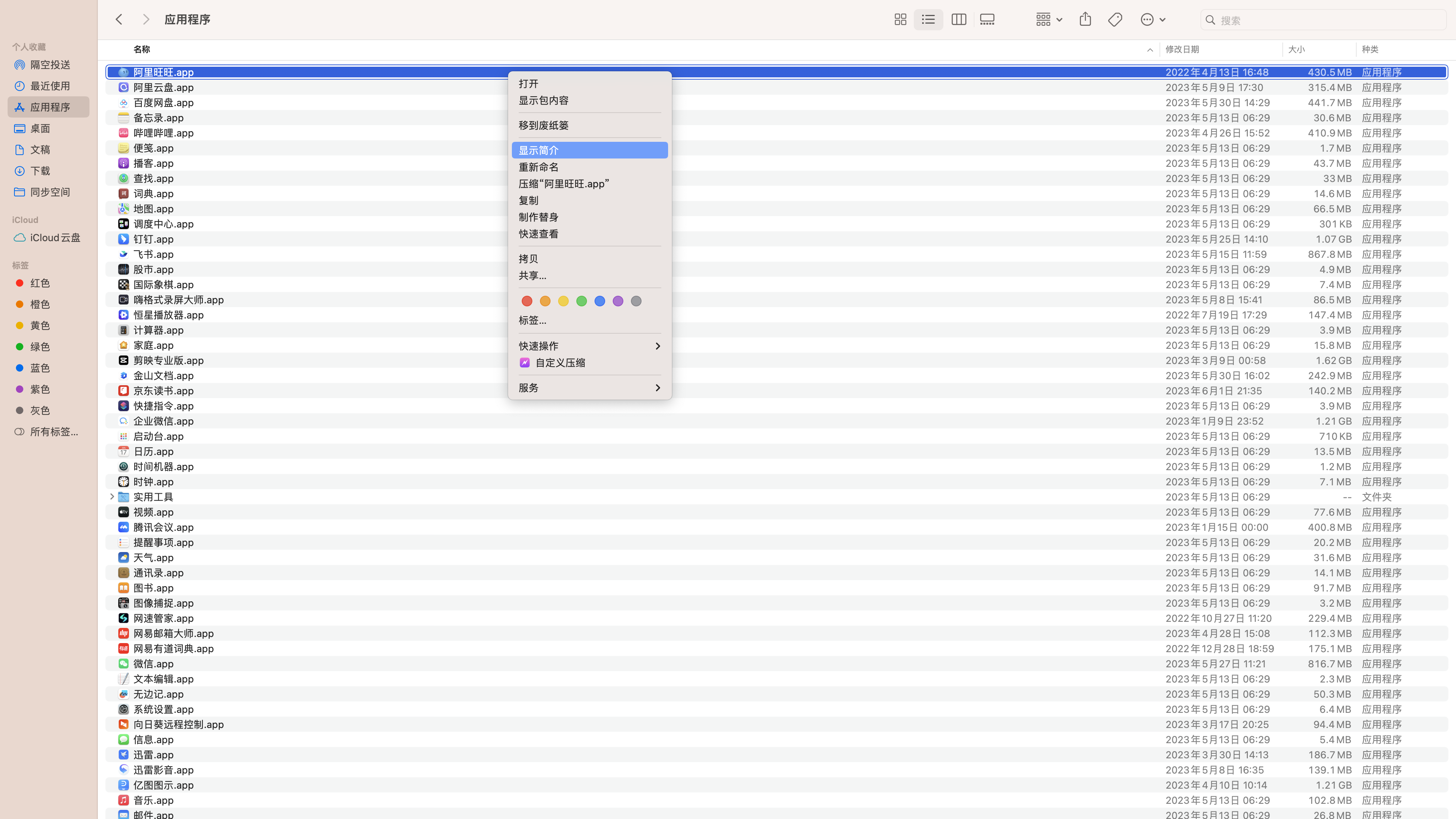Choose 复制 in context menu
Screen dimensions: 1456x819
point(590,201)
